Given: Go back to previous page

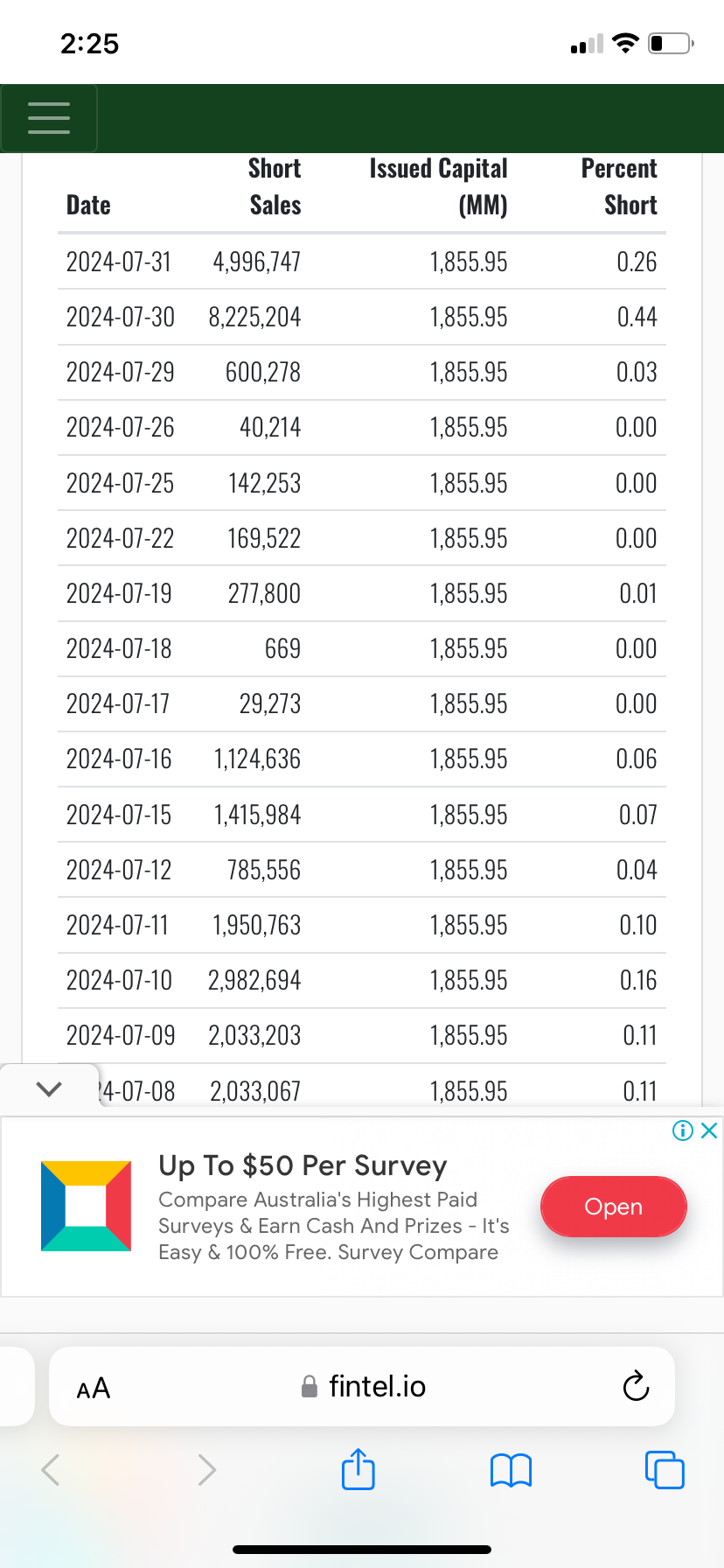Looking at the screenshot, I should [51, 1469].
